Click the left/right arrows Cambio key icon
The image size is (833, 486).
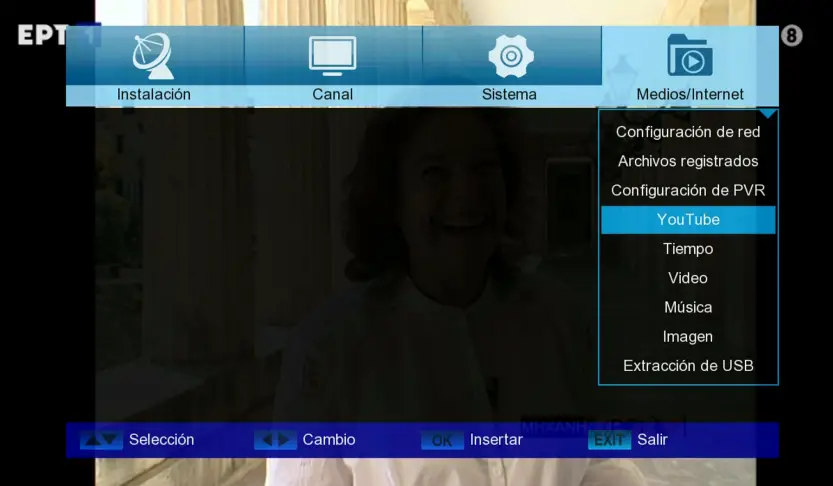coord(275,440)
